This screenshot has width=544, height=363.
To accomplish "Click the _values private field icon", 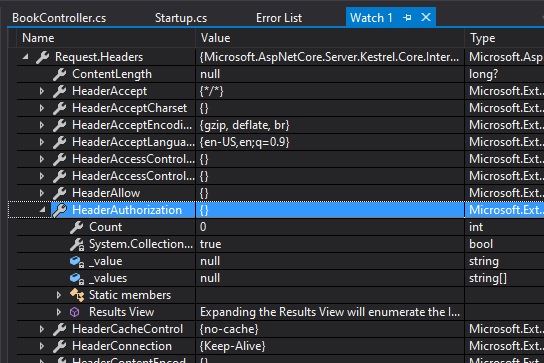I will pos(77,279).
